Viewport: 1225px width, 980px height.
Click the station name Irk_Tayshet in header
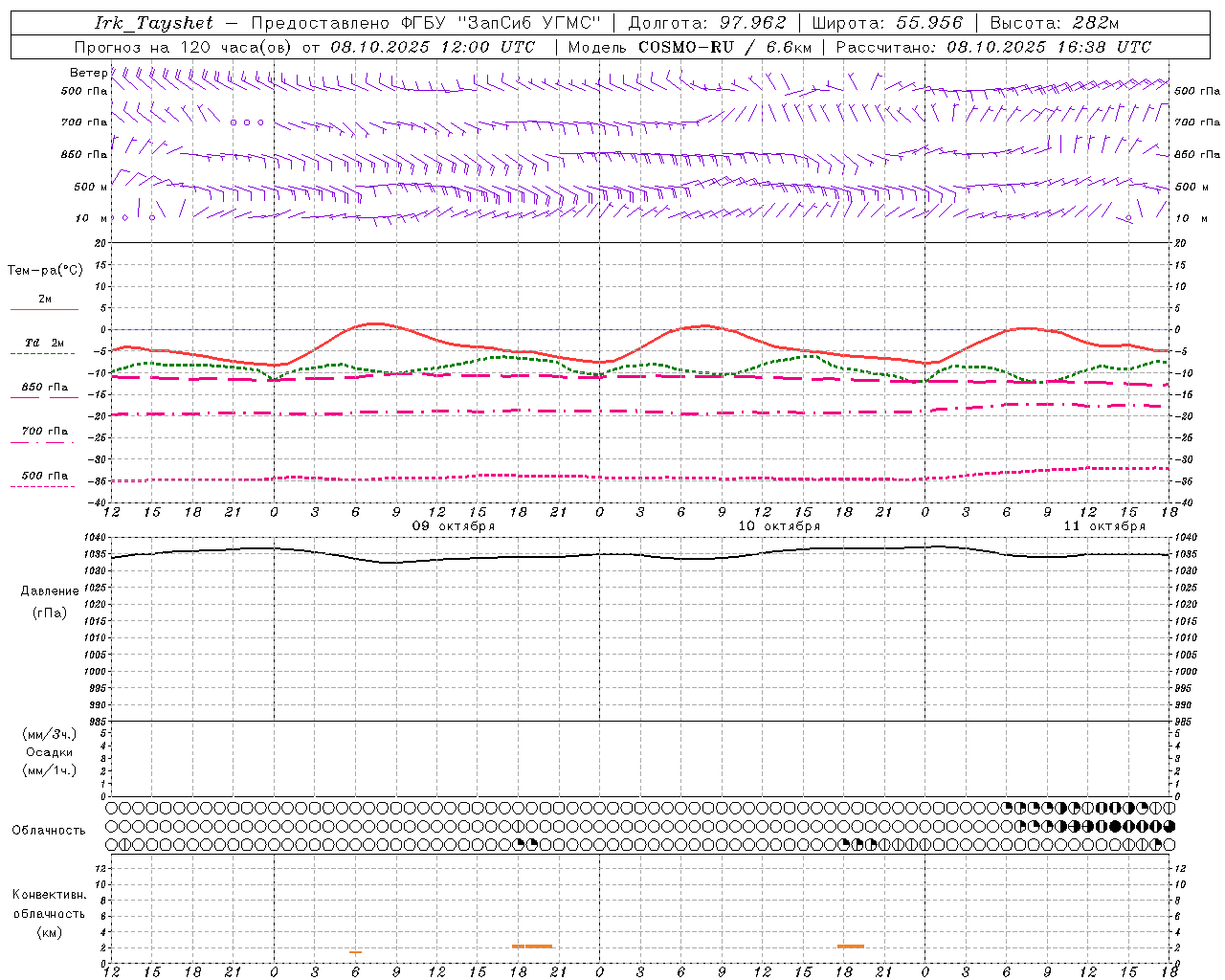[154, 23]
